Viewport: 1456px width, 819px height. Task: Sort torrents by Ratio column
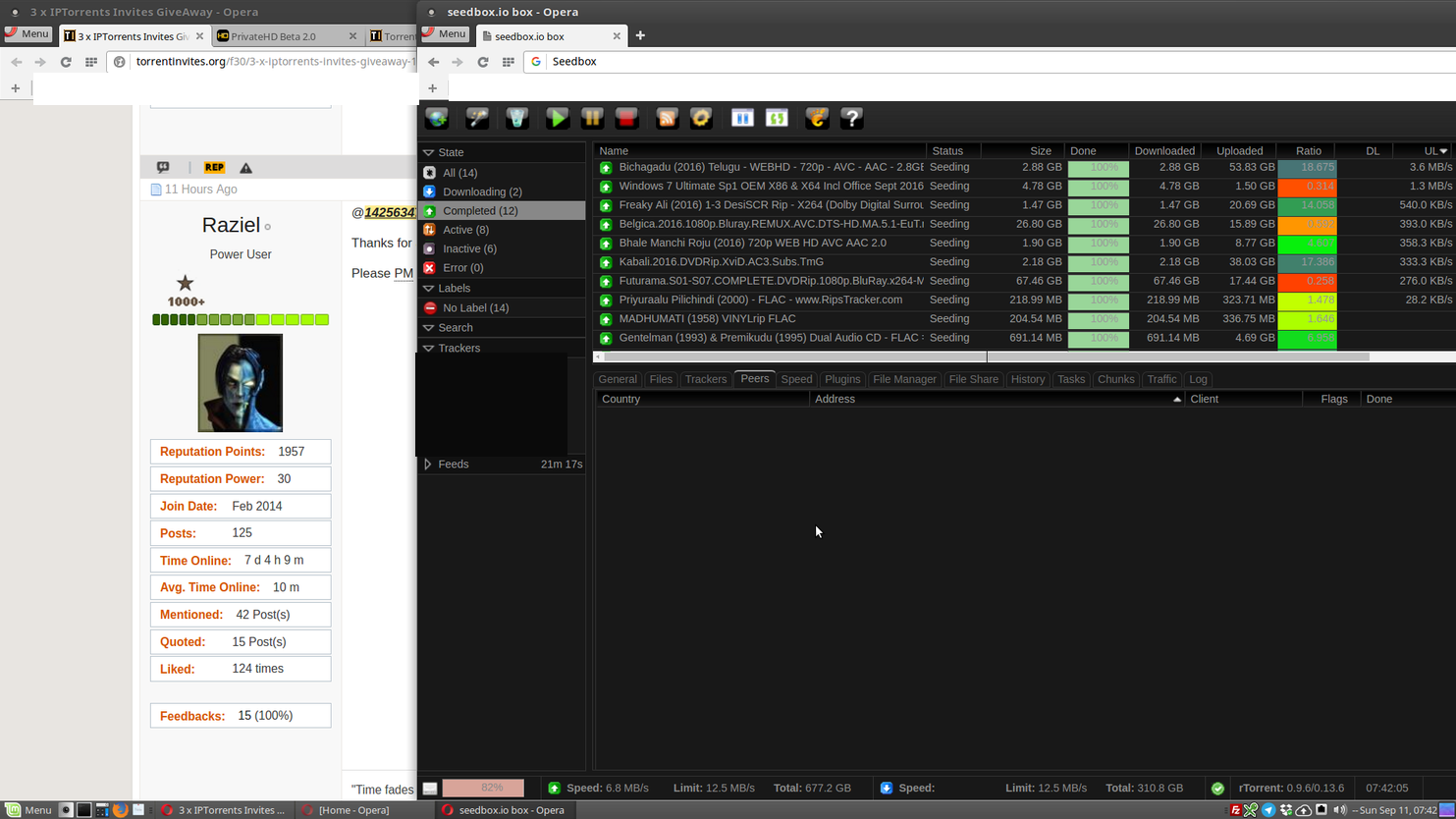point(1308,151)
